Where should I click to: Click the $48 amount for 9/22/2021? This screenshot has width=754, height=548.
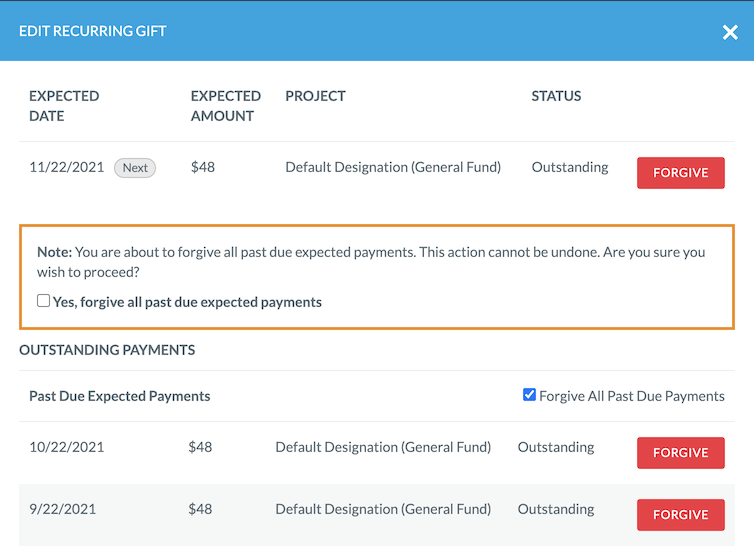pos(200,509)
